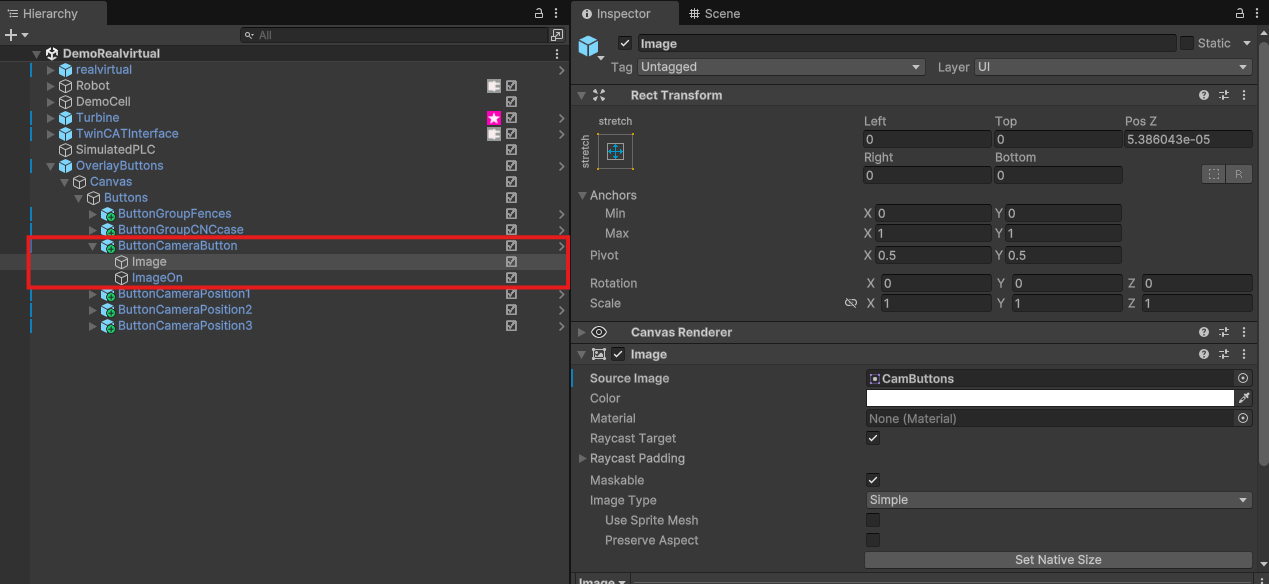Viewport: 1269px width, 584px height.
Task: Click the white Color swatch field
Action: [x=1049, y=398]
